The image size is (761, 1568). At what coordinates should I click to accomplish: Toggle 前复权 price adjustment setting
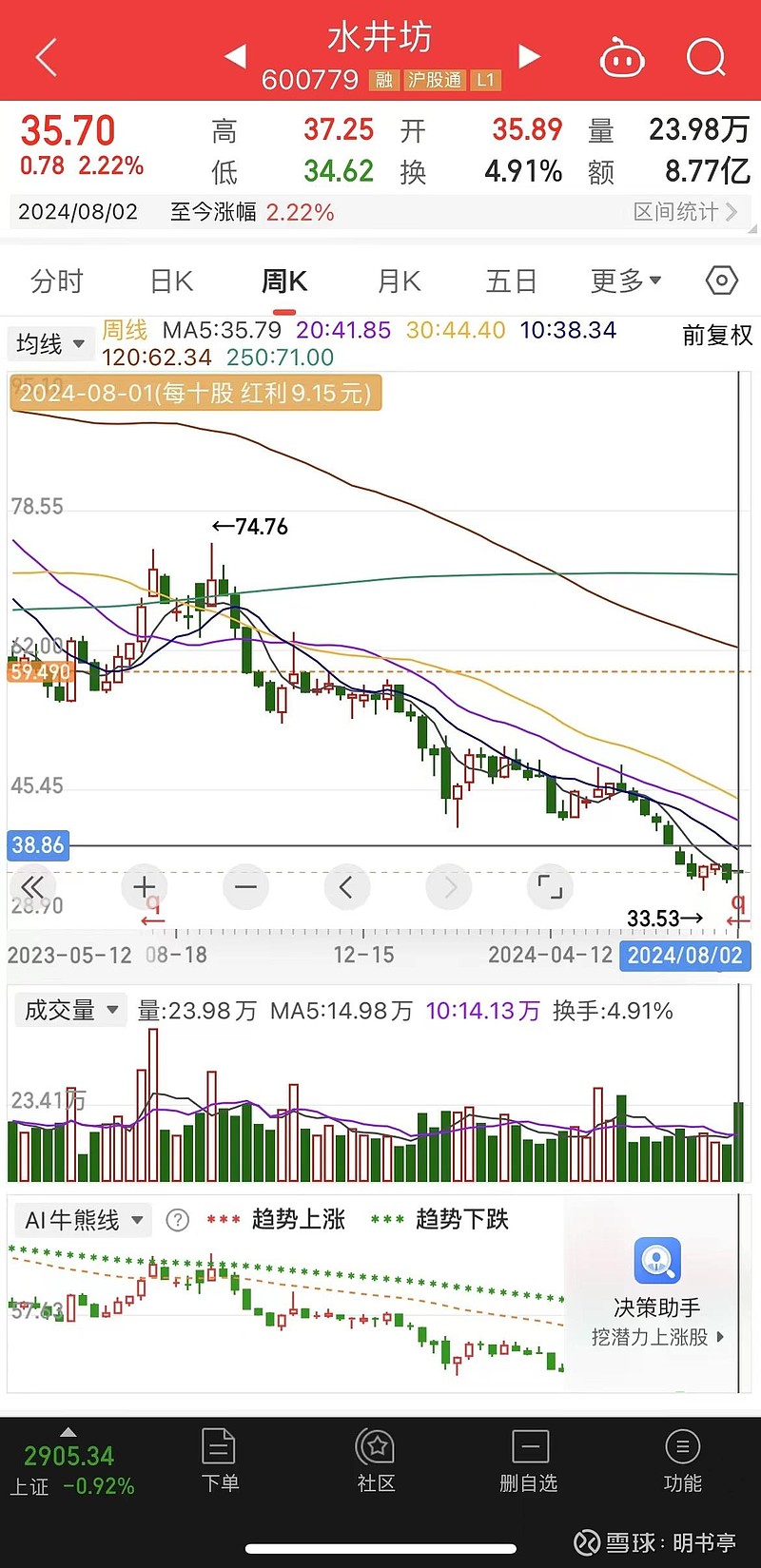tap(717, 335)
